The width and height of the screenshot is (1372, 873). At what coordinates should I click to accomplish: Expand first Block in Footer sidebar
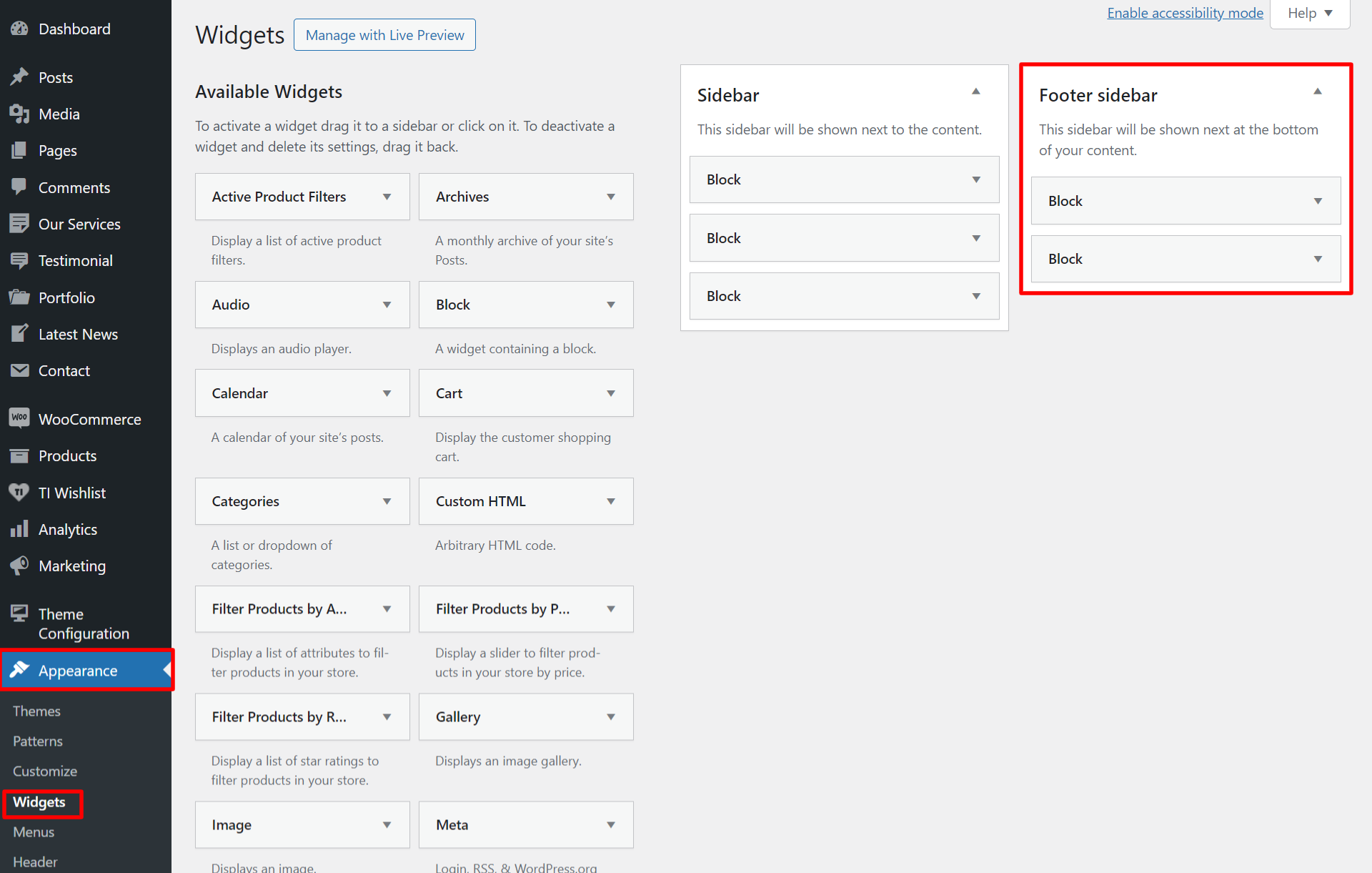[x=1318, y=201]
